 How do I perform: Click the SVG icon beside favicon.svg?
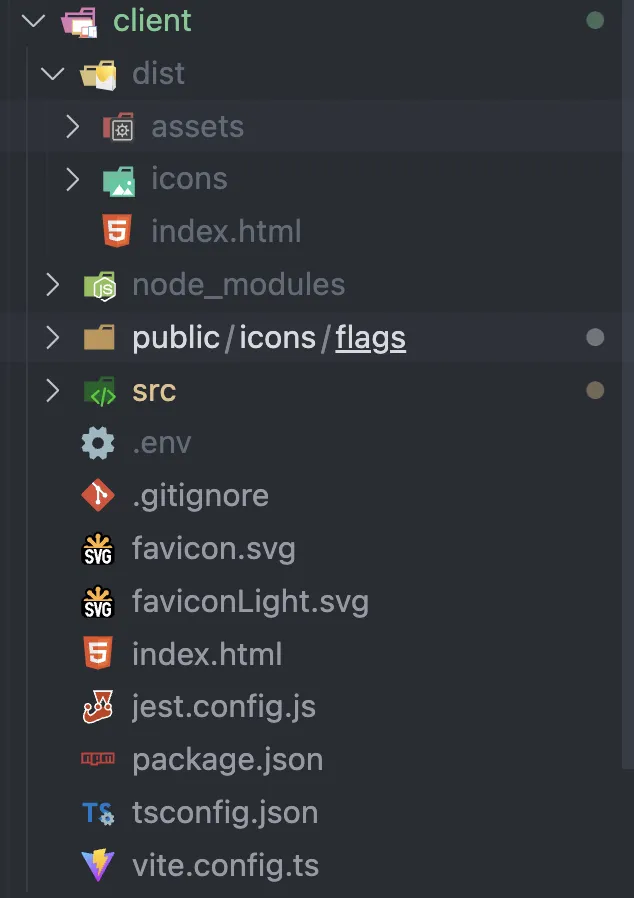tap(98, 549)
